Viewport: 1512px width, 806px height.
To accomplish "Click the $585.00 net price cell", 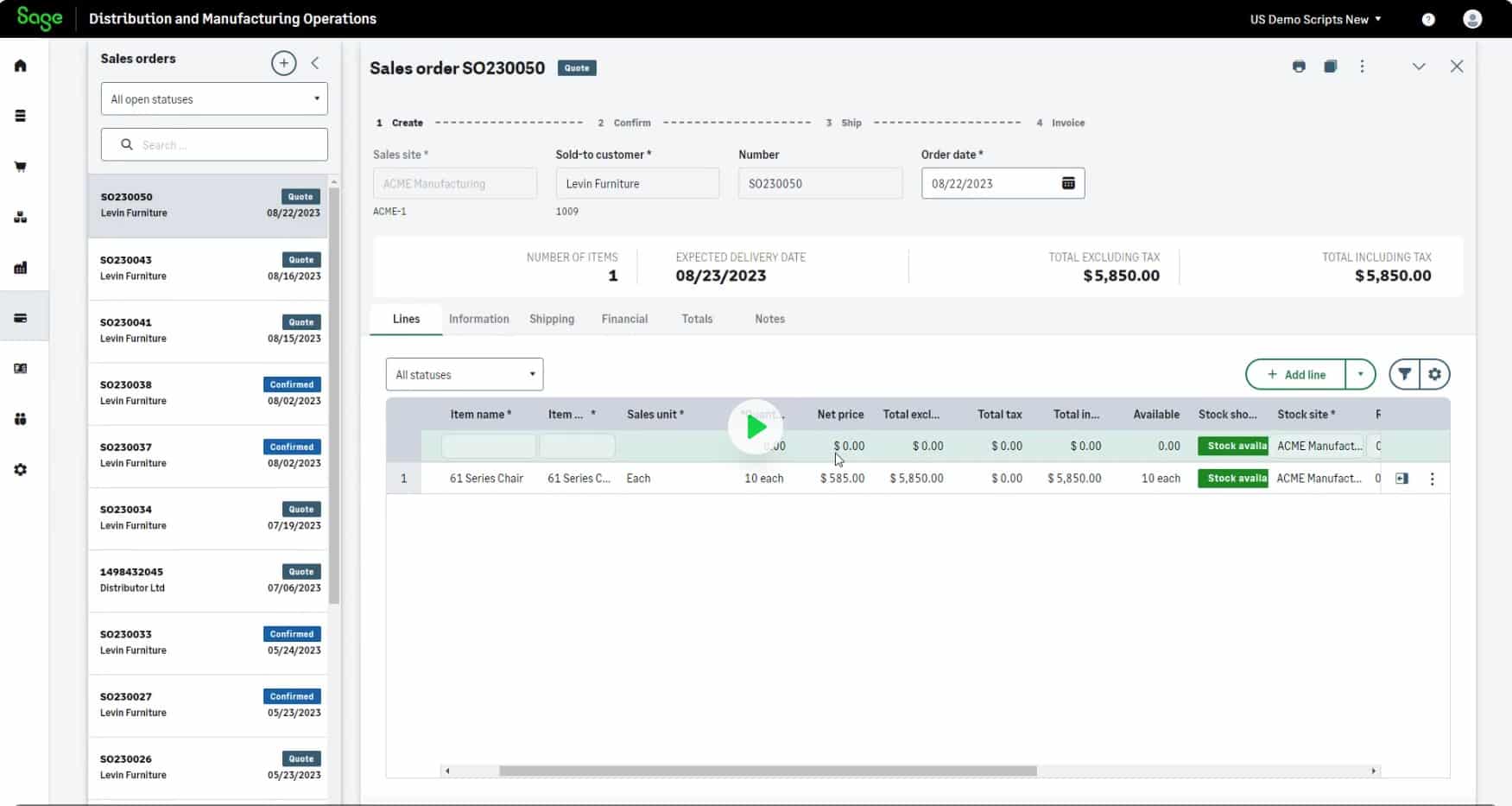I will tap(842, 479).
